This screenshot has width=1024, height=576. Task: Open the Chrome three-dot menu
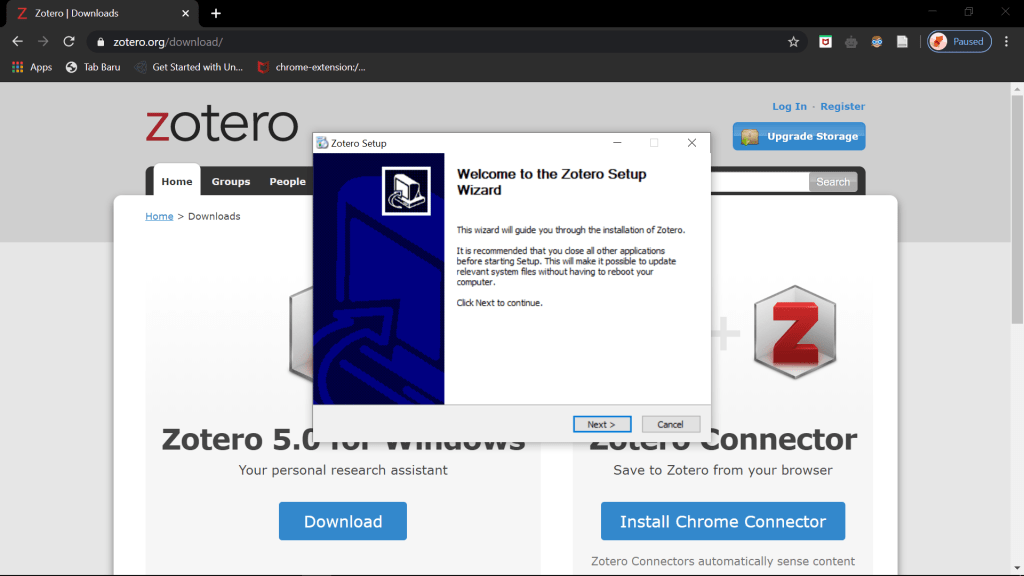1009,42
